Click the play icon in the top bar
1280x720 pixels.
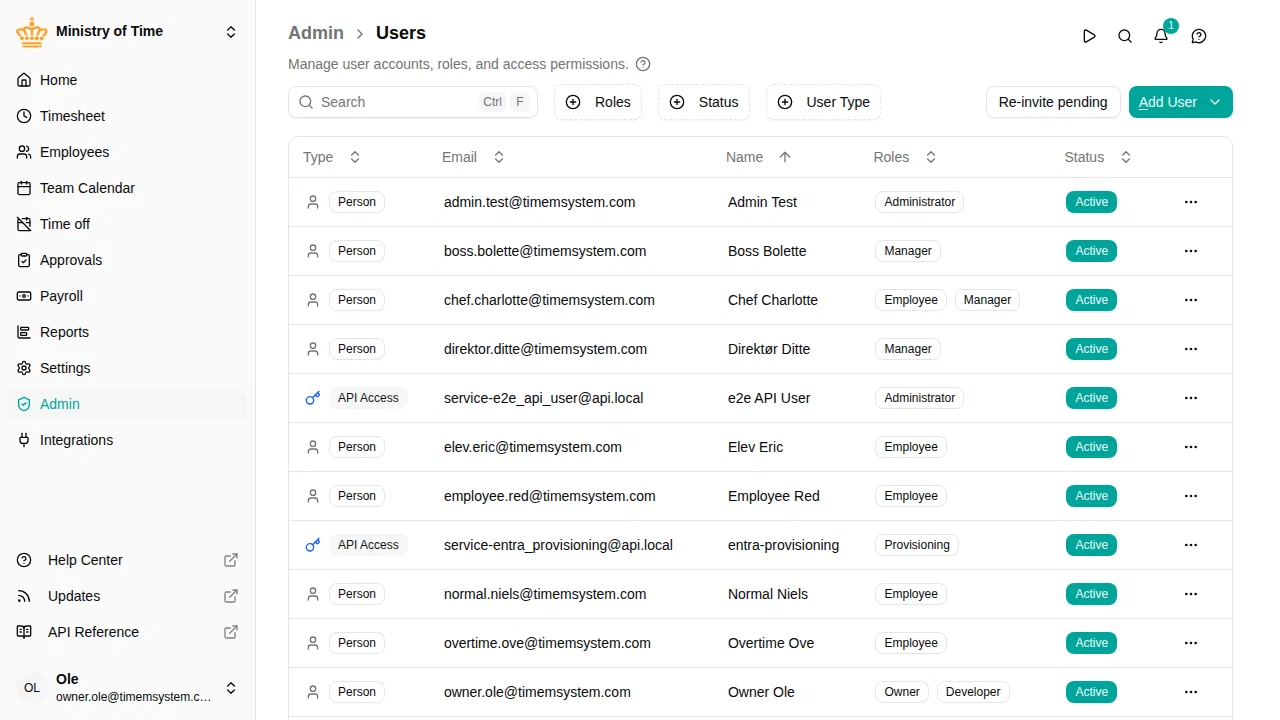(1089, 36)
